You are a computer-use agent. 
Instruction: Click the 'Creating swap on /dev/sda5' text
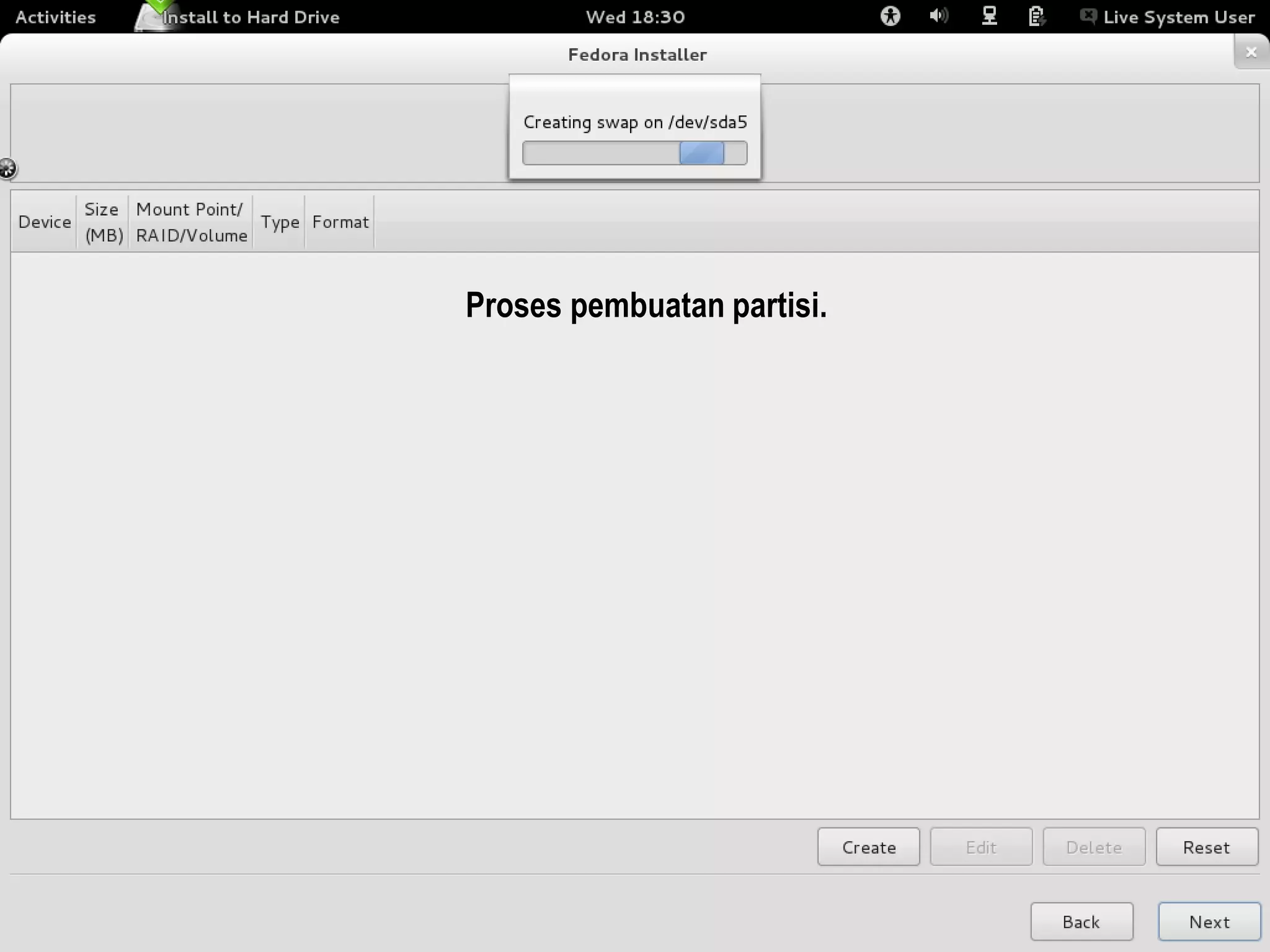click(635, 122)
